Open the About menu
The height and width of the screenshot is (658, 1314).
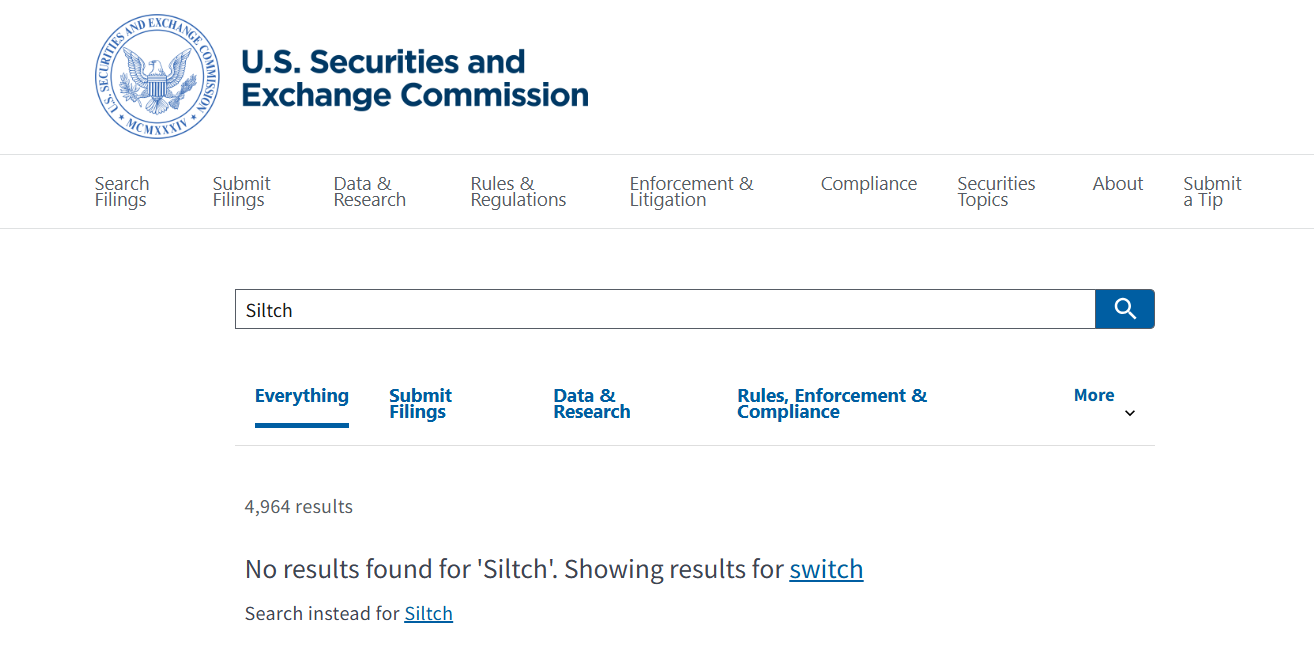pos(1117,184)
